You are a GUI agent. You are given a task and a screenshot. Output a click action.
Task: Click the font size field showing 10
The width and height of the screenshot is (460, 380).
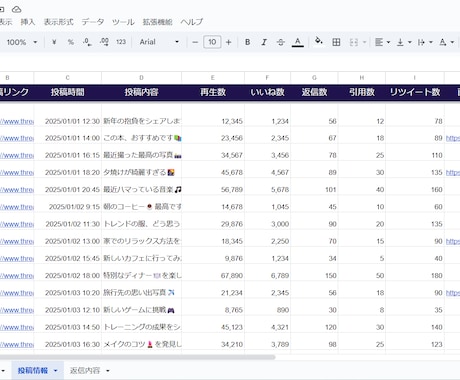[212, 42]
